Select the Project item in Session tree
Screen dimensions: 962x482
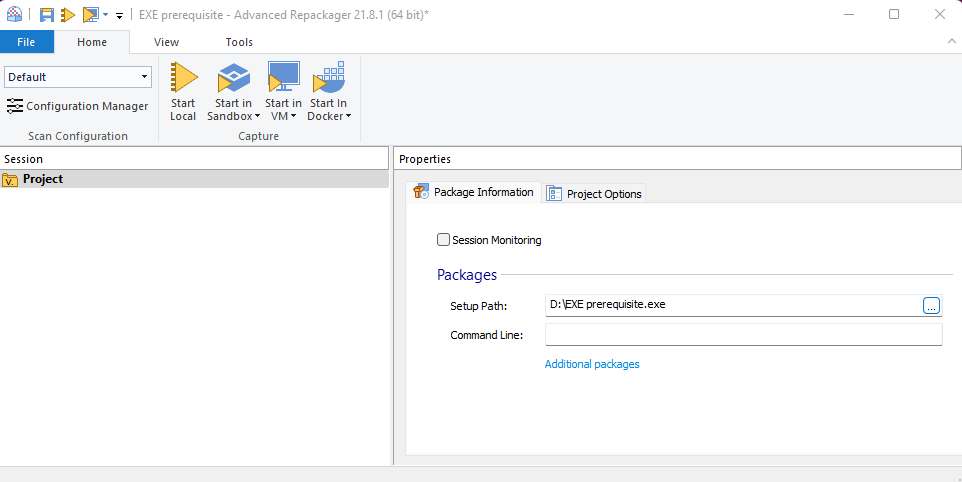(x=194, y=179)
